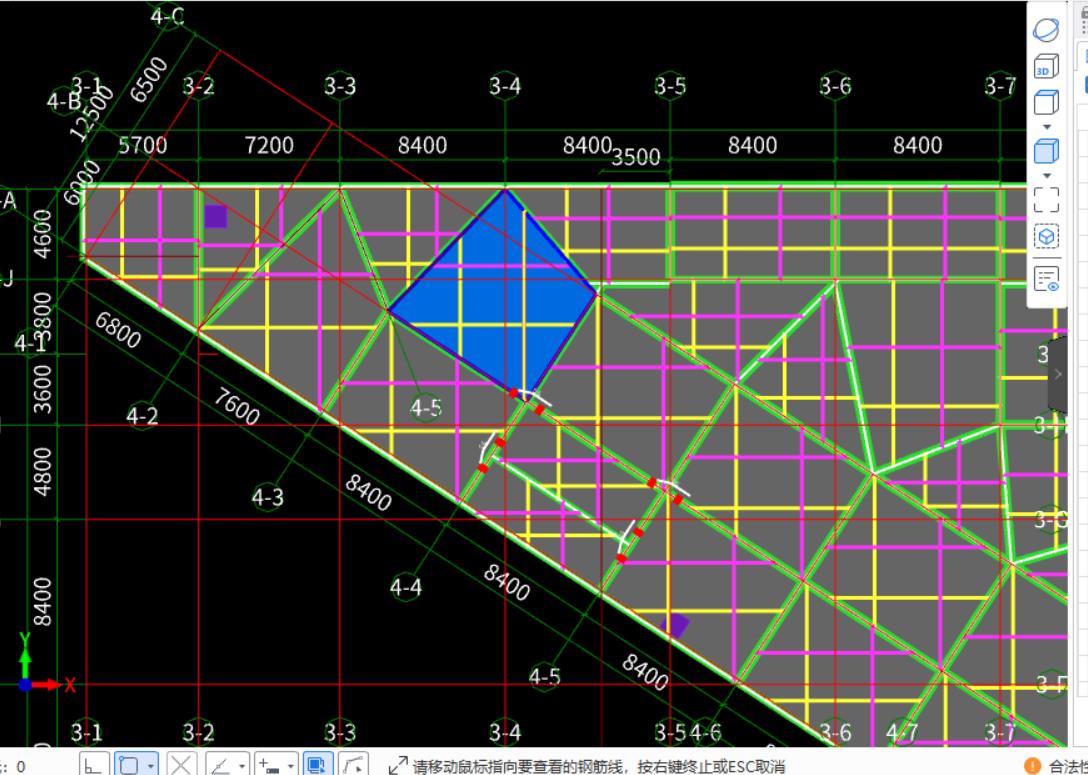Toggle the X intersection snap icon
The height and width of the screenshot is (775, 1088).
pos(180,765)
